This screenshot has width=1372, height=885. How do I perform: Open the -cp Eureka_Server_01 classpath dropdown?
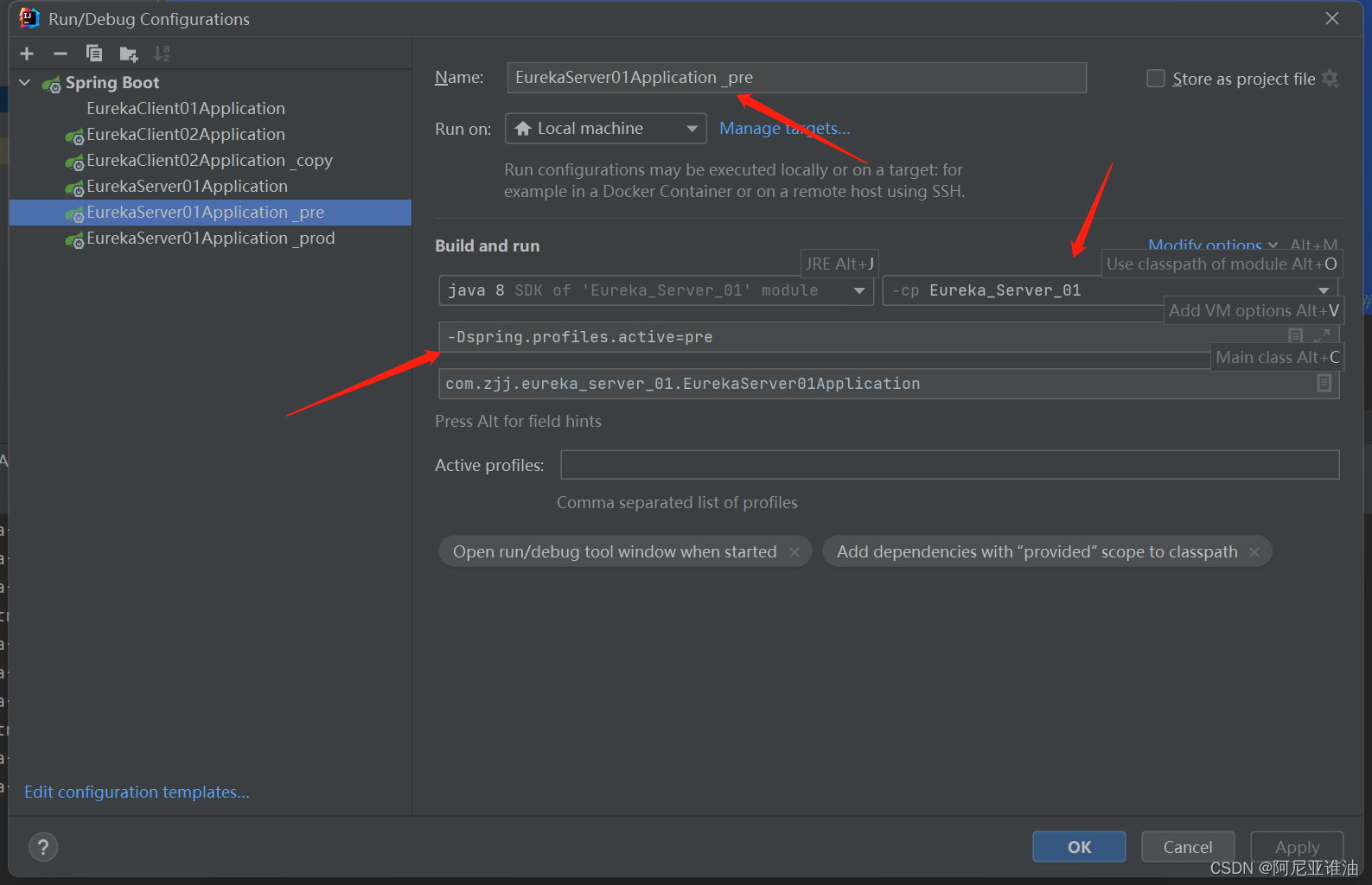click(1110, 290)
